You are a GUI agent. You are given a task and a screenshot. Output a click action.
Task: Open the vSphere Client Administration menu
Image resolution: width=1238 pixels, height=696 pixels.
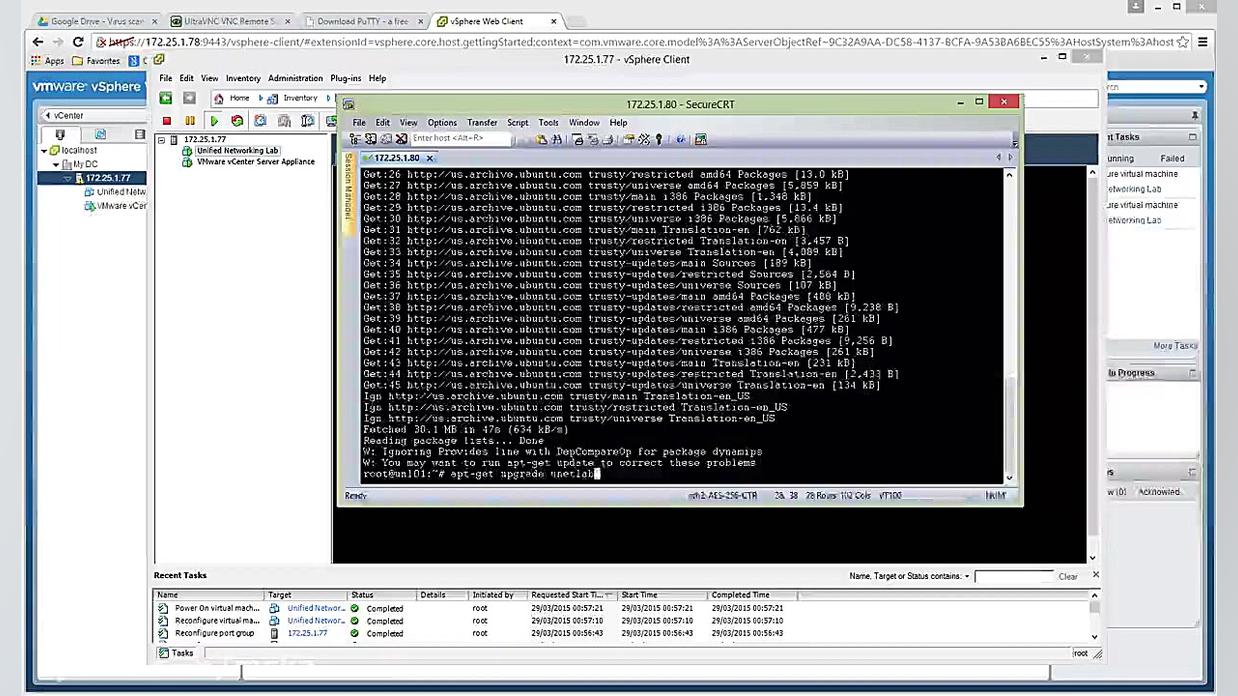(295, 78)
